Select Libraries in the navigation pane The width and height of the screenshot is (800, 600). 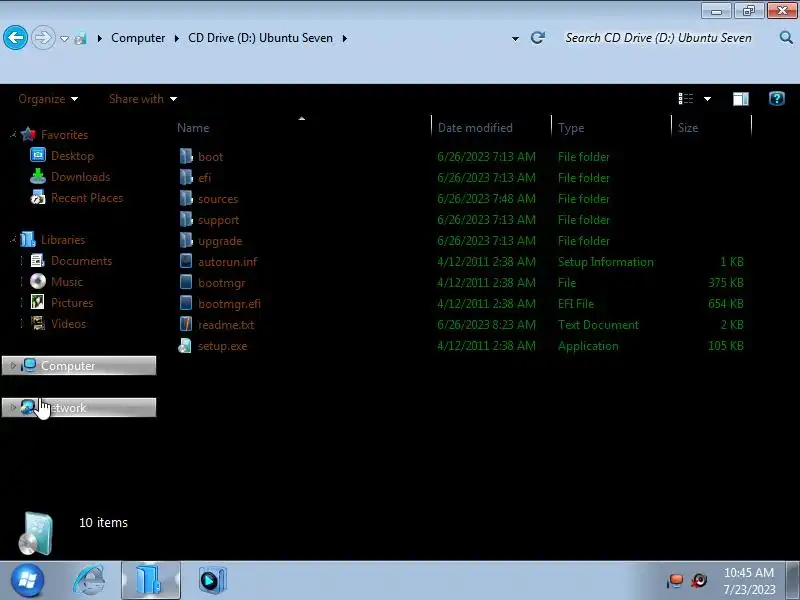coord(63,240)
